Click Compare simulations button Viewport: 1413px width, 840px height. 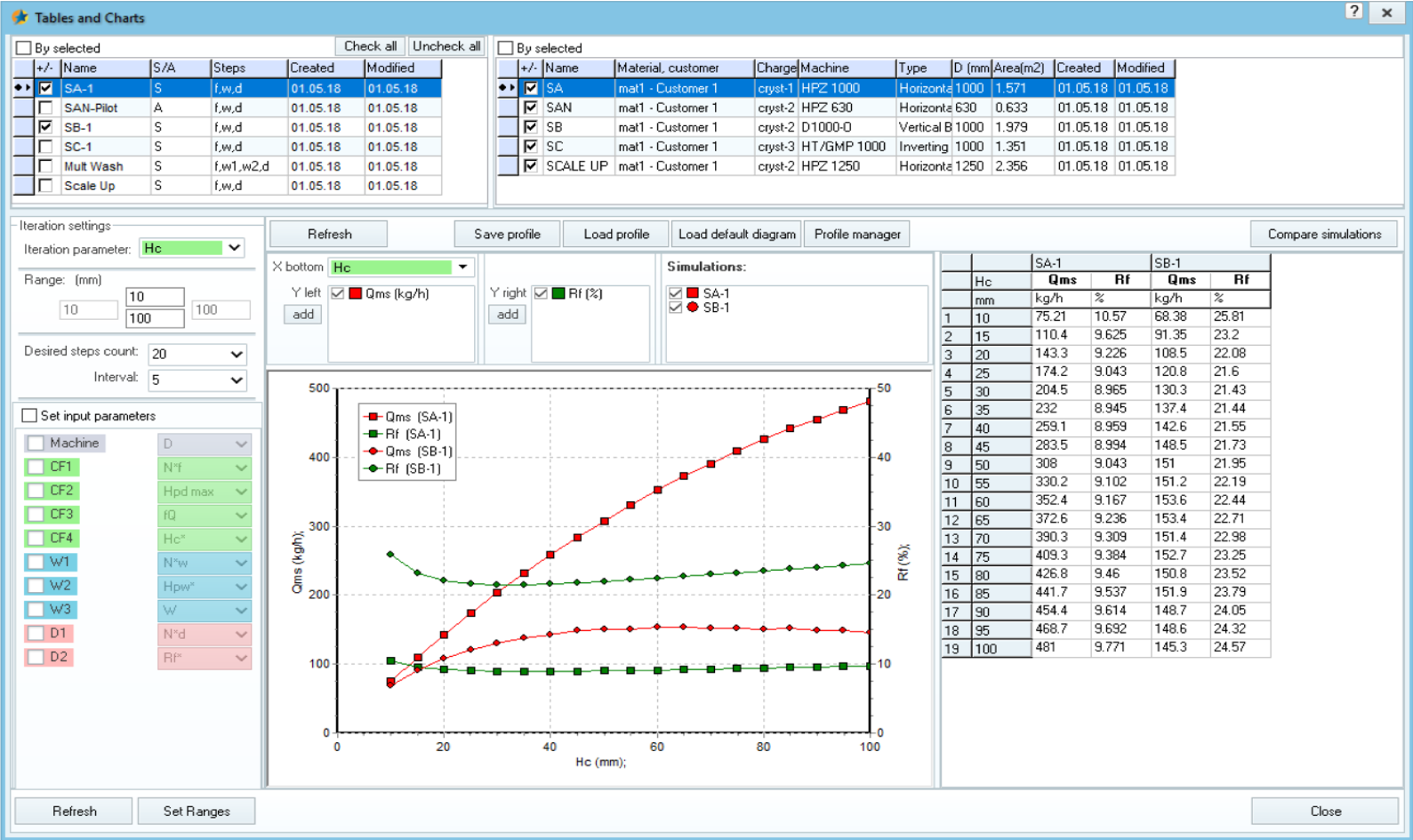1324,234
